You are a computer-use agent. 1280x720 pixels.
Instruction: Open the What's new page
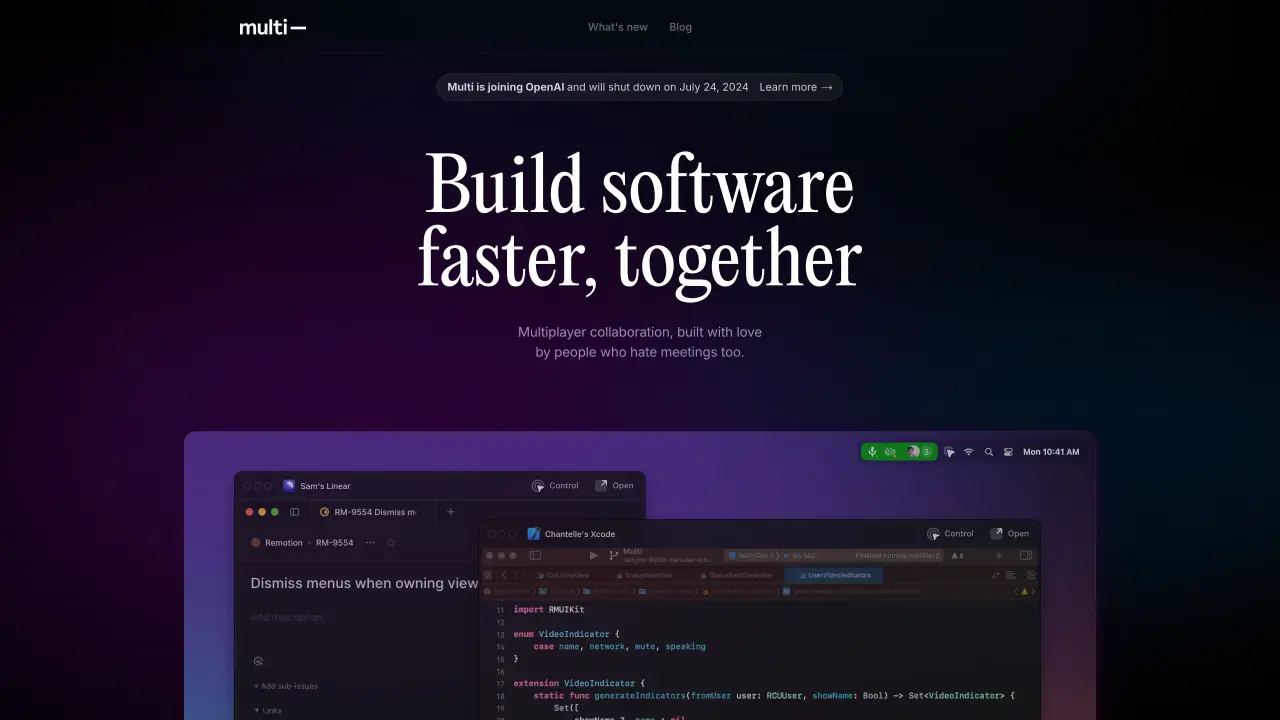coord(618,27)
